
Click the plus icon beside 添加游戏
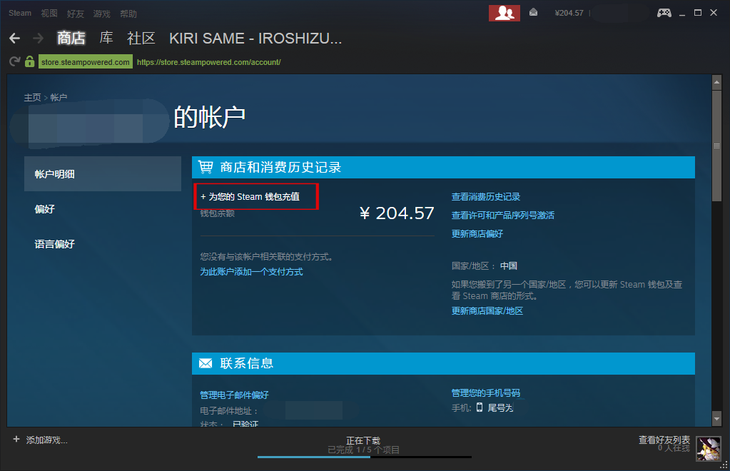[x=16, y=439]
